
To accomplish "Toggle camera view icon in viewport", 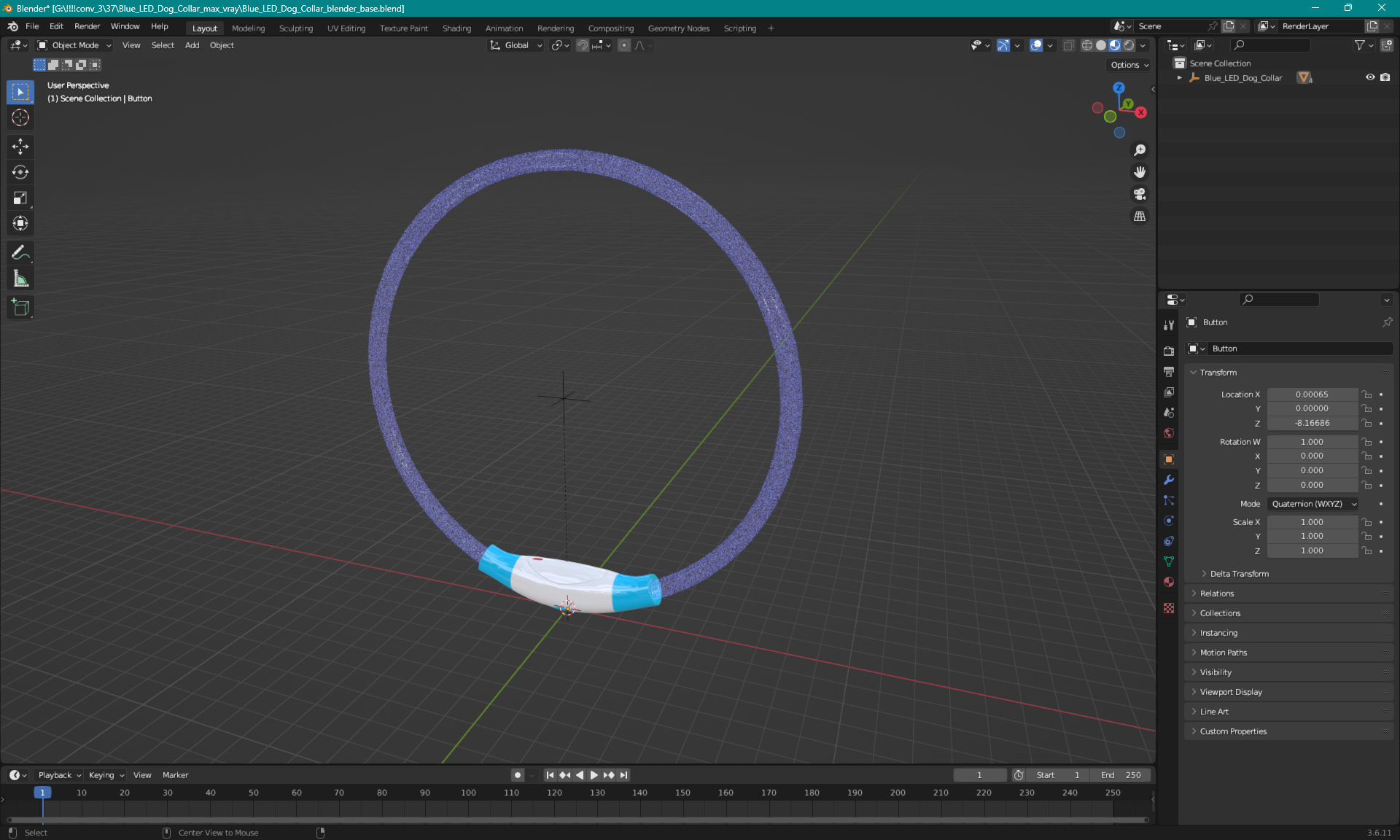I will [x=1140, y=194].
